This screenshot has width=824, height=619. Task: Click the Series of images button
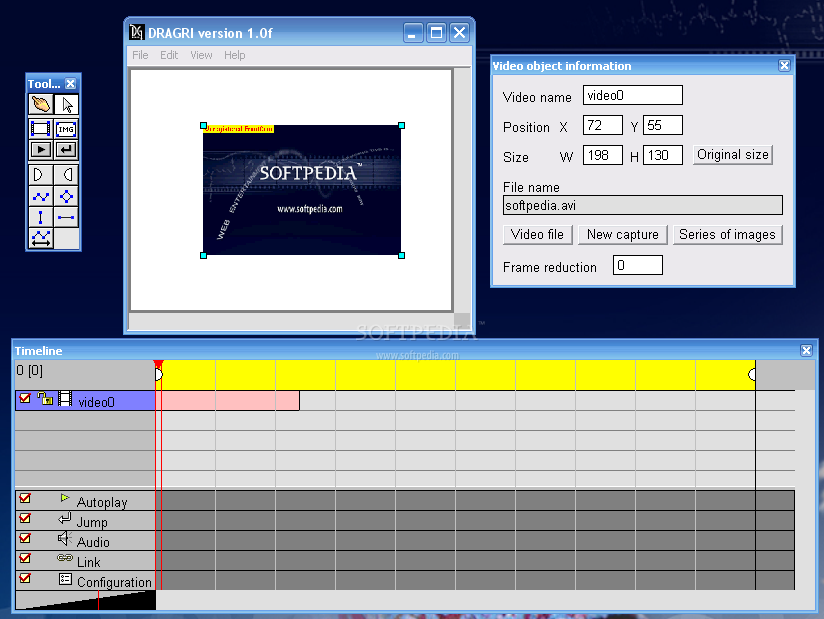727,234
